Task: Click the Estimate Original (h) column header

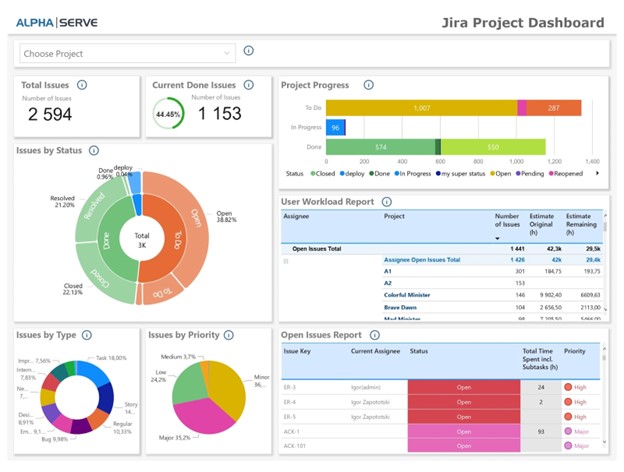Action: [x=541, y=224]
